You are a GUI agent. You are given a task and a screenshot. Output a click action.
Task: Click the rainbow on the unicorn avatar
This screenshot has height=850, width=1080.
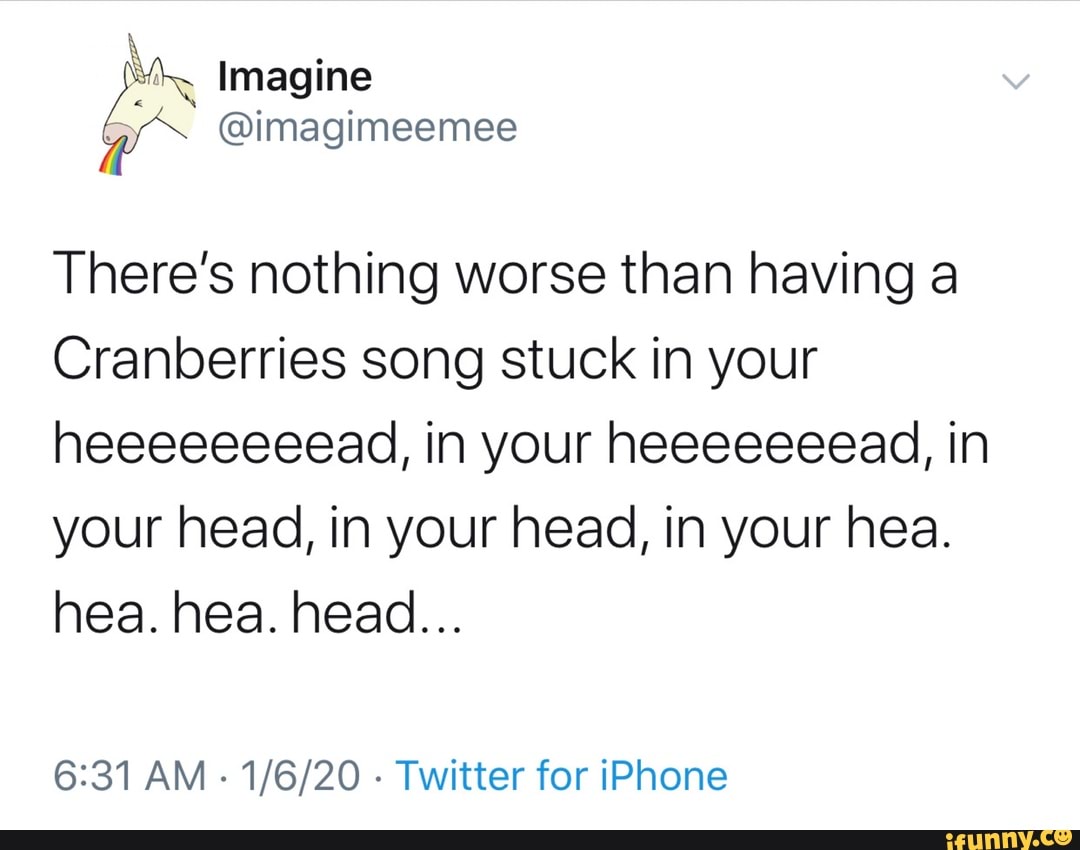[112, 160]
